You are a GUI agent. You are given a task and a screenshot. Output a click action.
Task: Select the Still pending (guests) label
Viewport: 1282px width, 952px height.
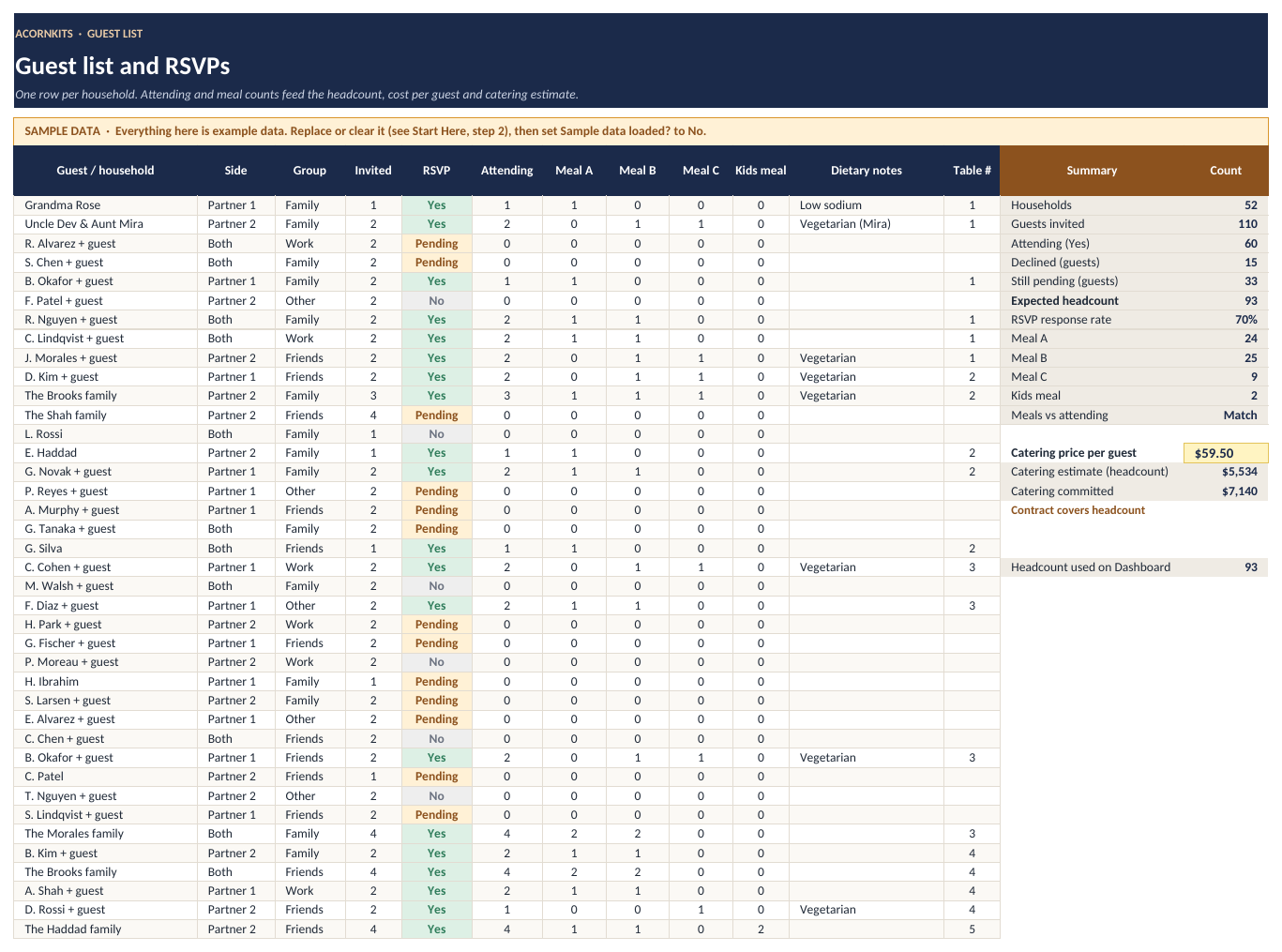[1092, 281]
